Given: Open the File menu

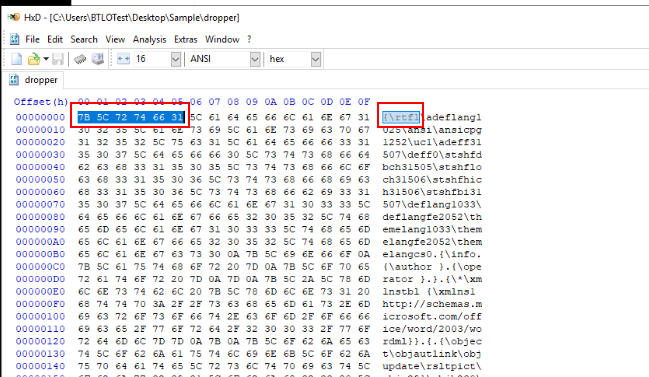Looking at the screenshot, I should point(32,39).
